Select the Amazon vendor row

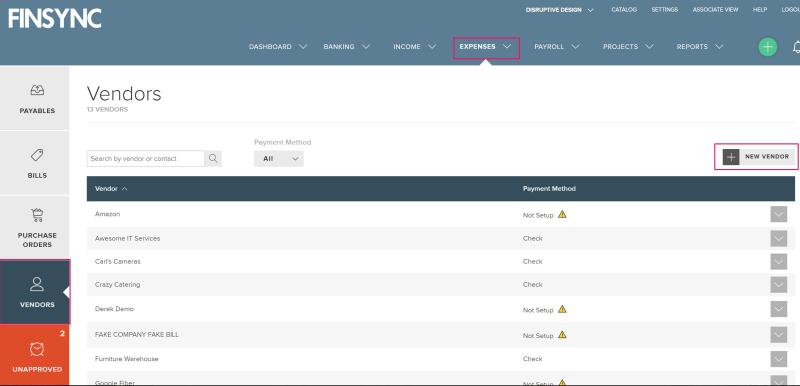[x=107, y=214]
